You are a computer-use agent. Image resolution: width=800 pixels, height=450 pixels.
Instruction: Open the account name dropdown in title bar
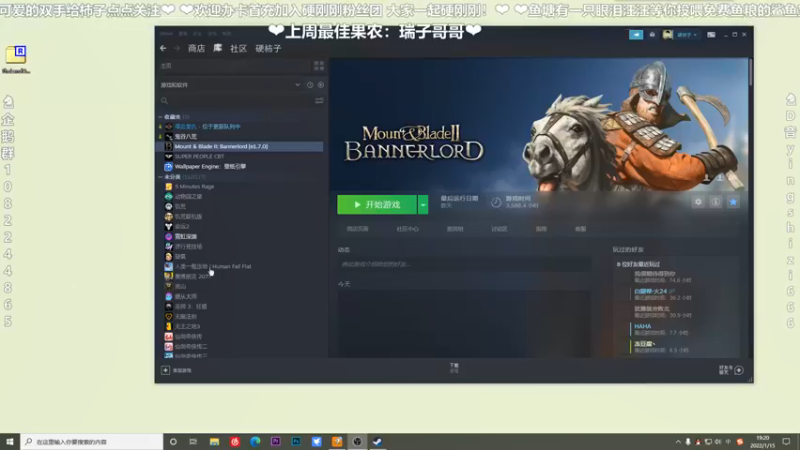[687, 35]
